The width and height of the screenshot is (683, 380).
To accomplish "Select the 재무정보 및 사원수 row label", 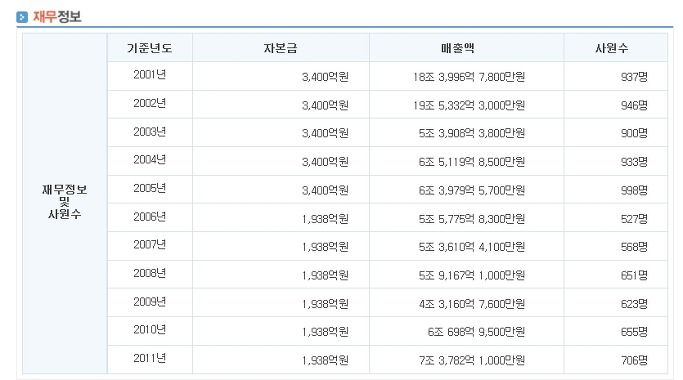I will [x=64, y=202].
